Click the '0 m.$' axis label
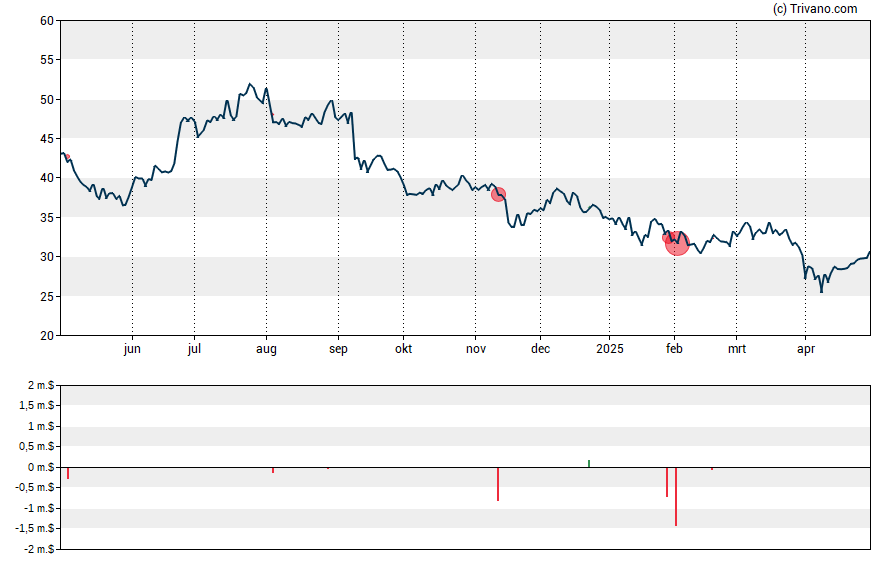Screen dimensions: 888x565 coord(41,467)
